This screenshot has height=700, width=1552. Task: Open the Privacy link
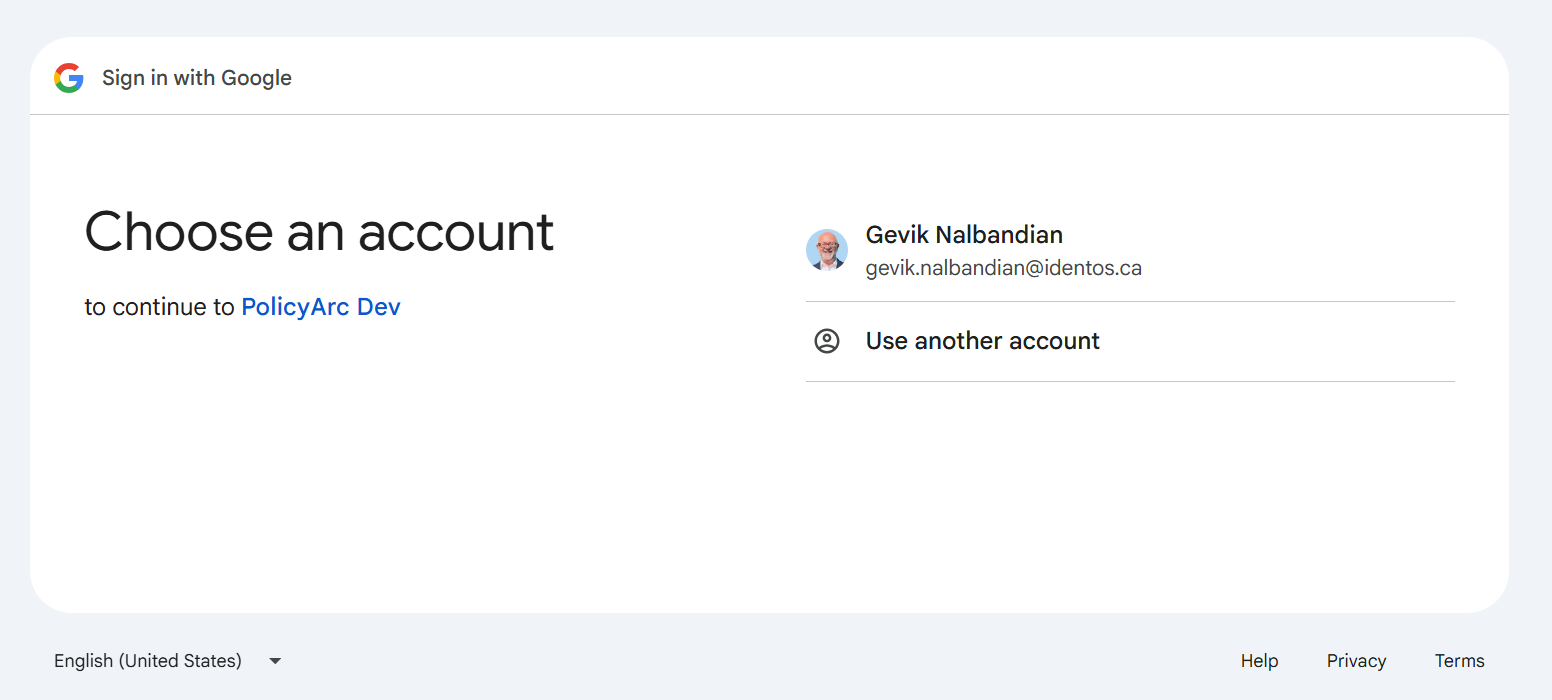pos(1356,661)
